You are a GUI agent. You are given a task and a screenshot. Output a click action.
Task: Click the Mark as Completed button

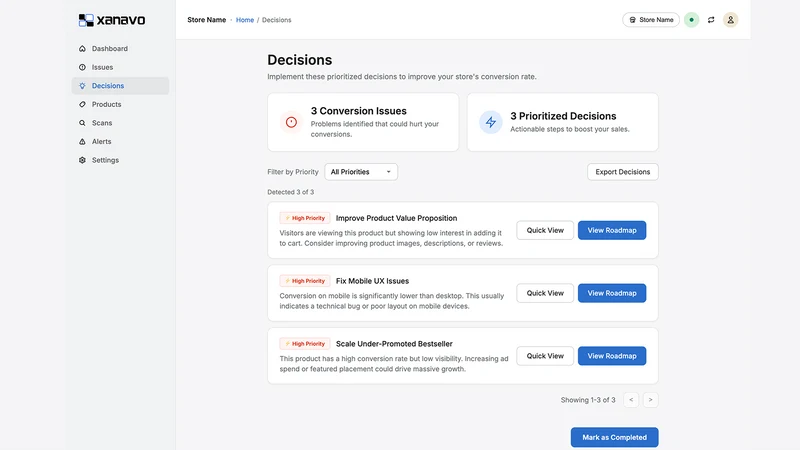pos(614,437)
